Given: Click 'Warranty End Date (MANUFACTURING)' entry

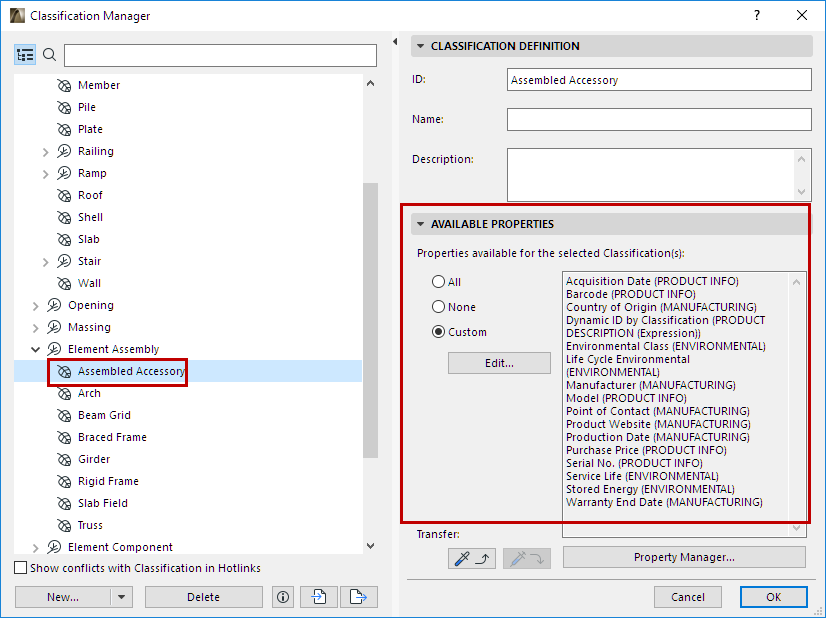Looking at the screenshot, I should (664, 502).
